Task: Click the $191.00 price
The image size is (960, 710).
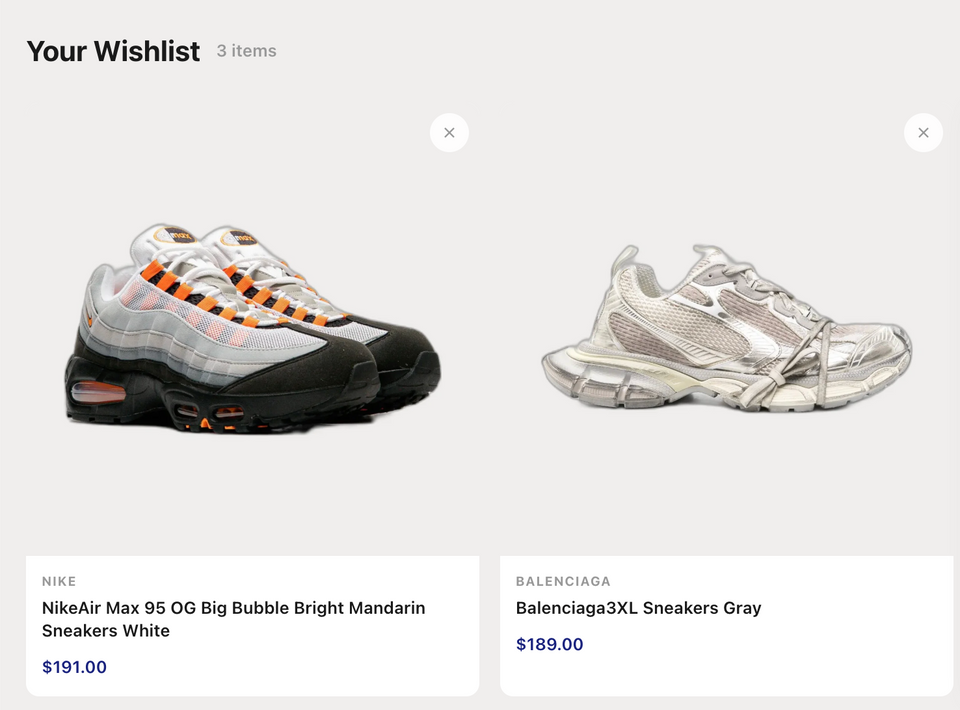Action: (74, 667)
